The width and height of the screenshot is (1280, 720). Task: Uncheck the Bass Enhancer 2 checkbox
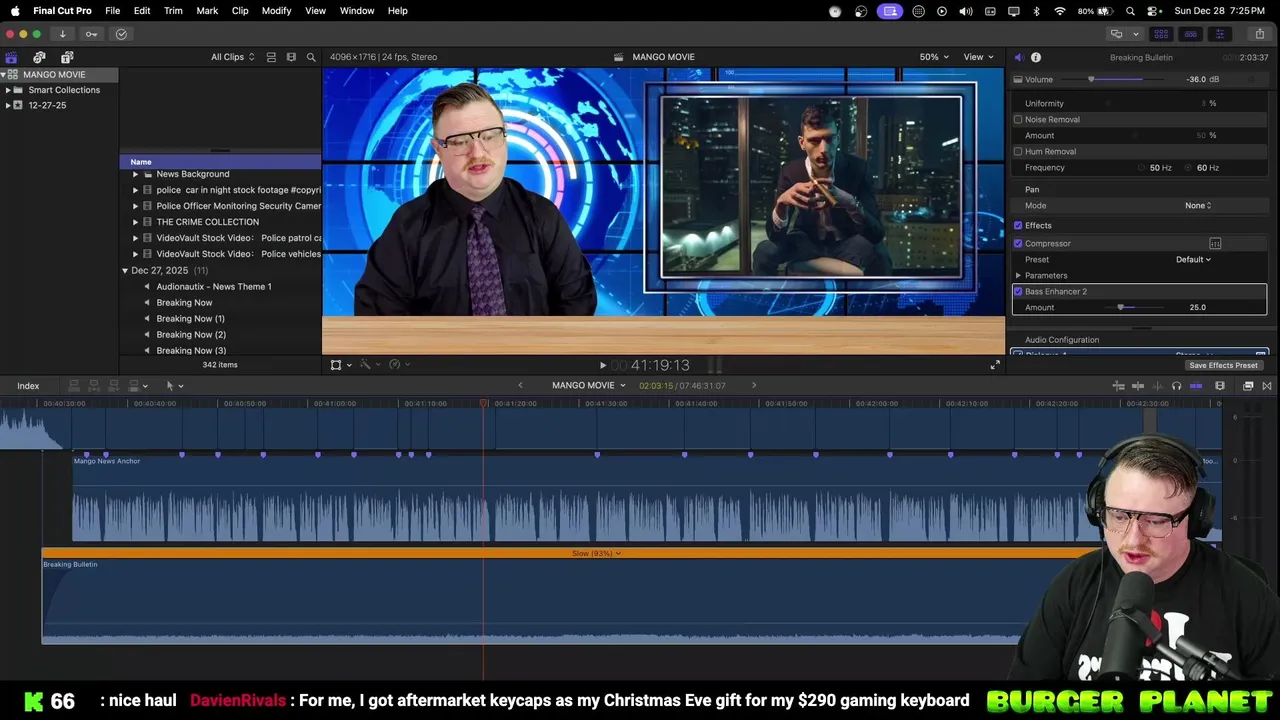pos(1018,291)
